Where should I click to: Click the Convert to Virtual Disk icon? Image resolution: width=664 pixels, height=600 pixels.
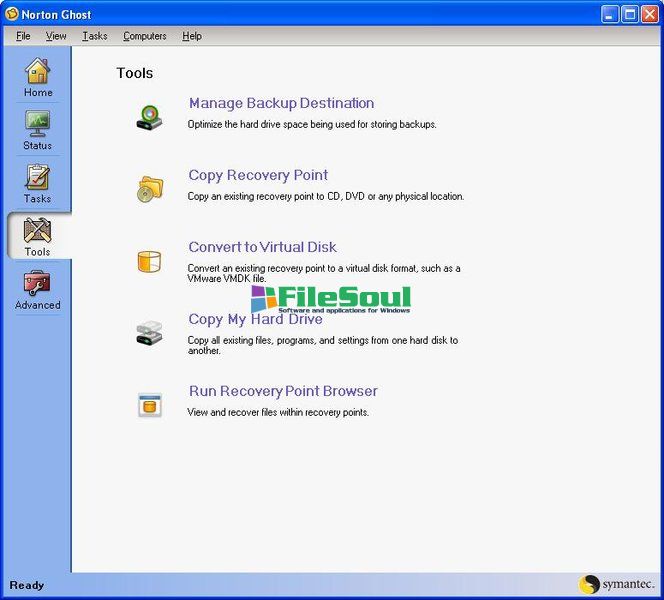pos(149,262)
